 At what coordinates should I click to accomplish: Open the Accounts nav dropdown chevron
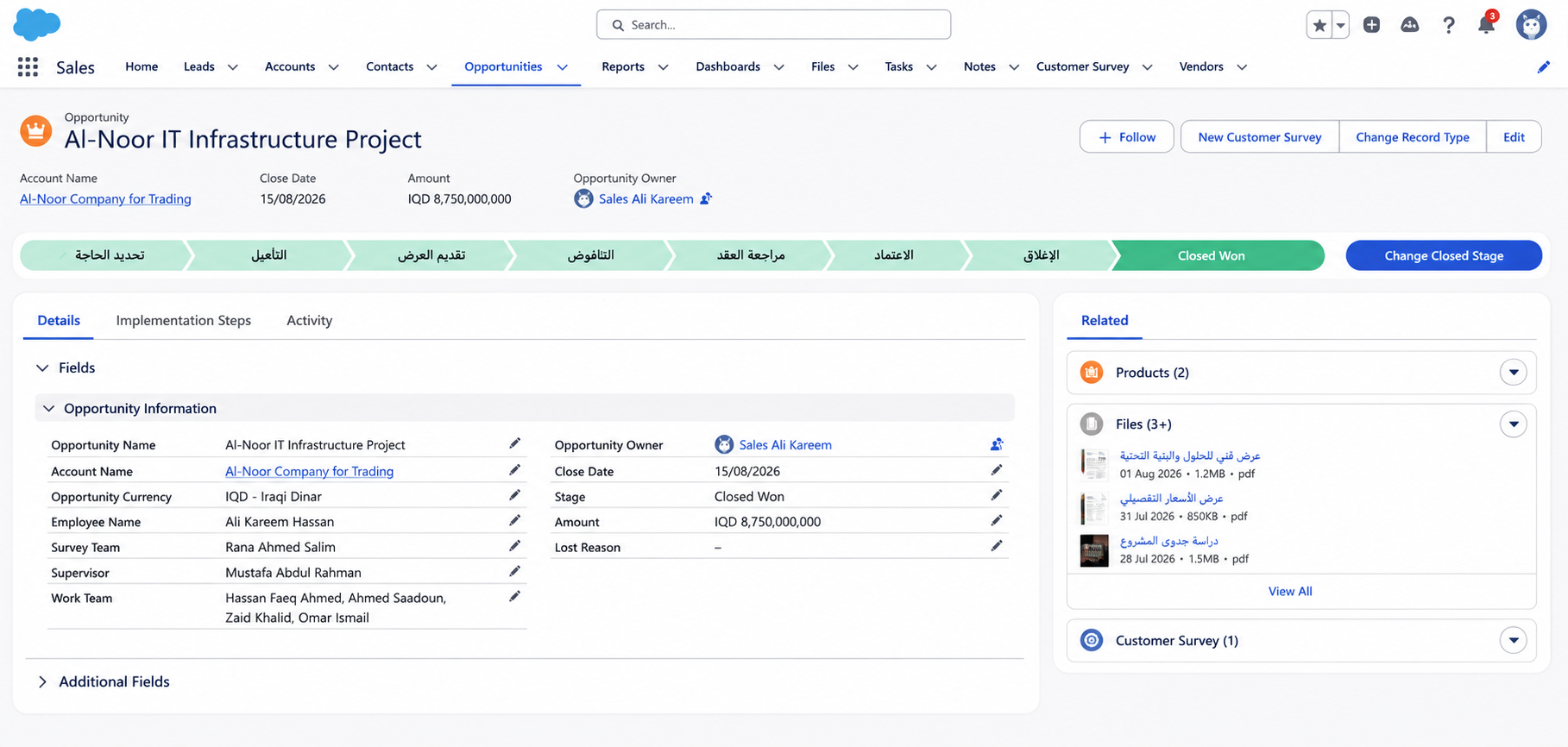pyautogui.click(x=333, y=67)
